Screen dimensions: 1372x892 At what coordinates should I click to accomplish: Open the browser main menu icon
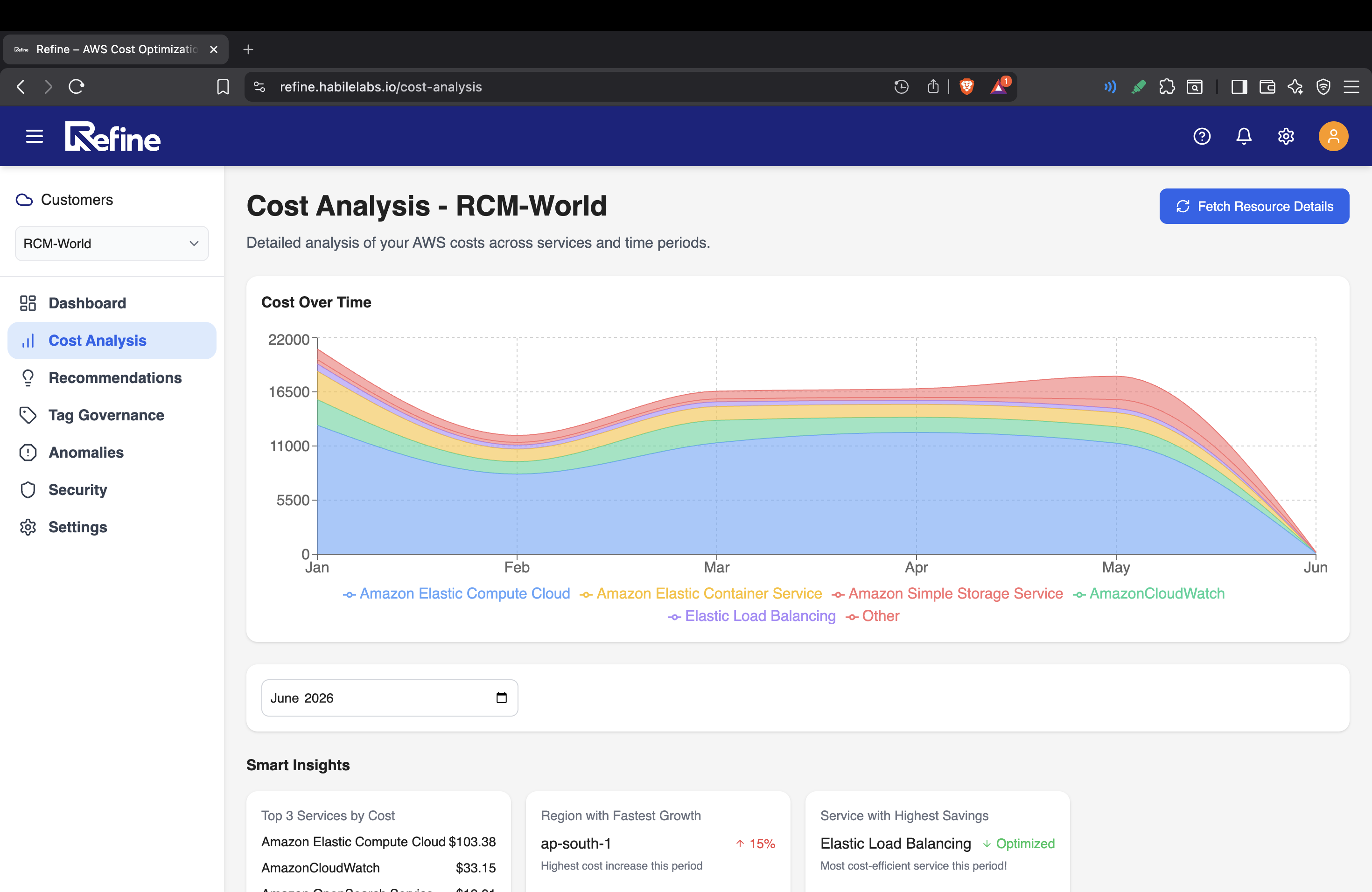click(x=1352, y=87)
